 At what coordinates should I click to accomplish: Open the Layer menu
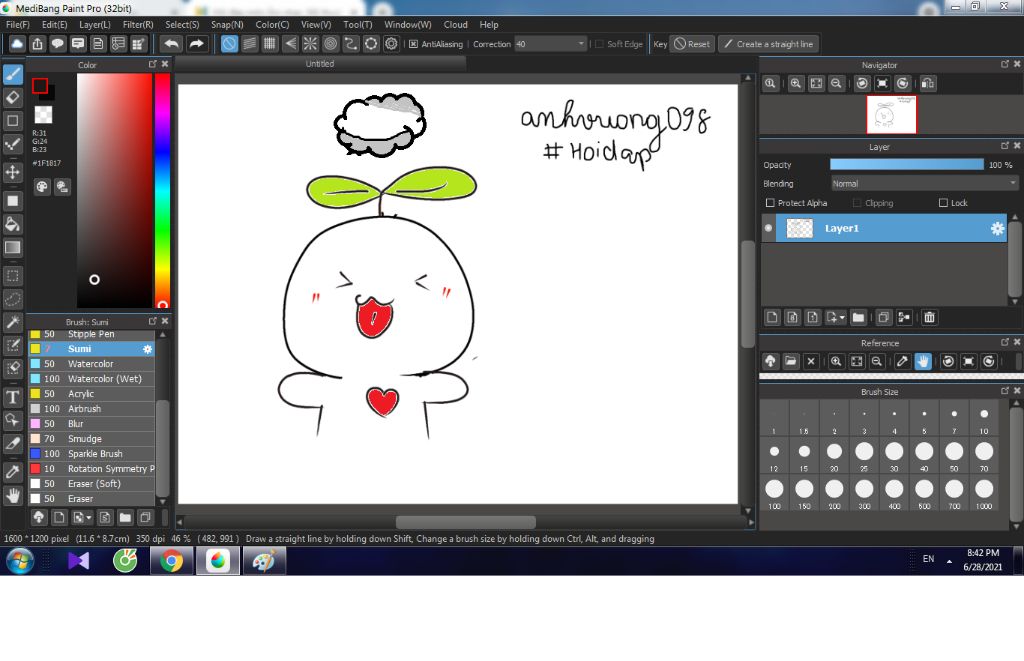point(95,25)
